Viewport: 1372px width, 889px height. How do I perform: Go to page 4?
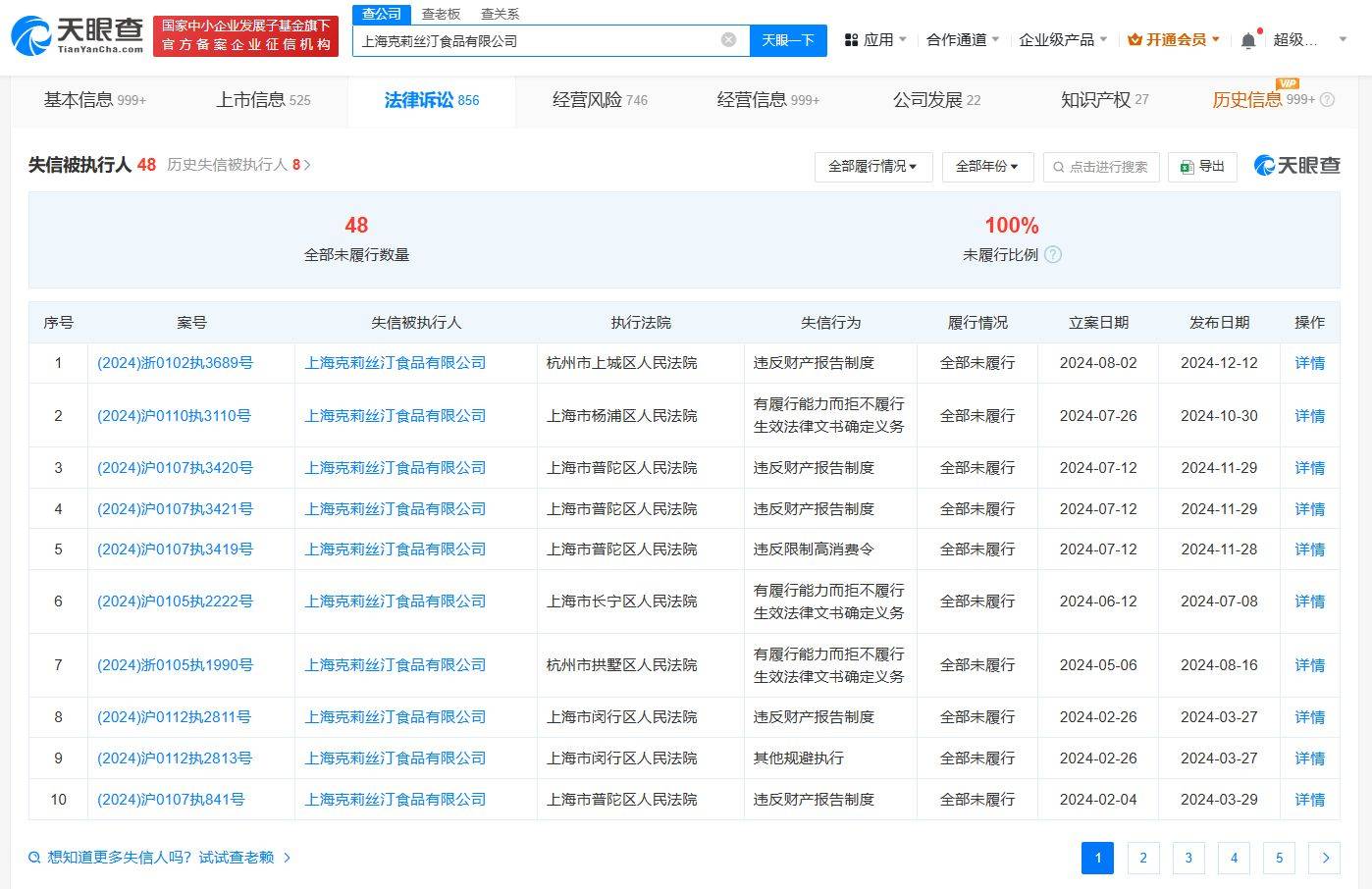pyautogui.click(x=1234, y=858)
